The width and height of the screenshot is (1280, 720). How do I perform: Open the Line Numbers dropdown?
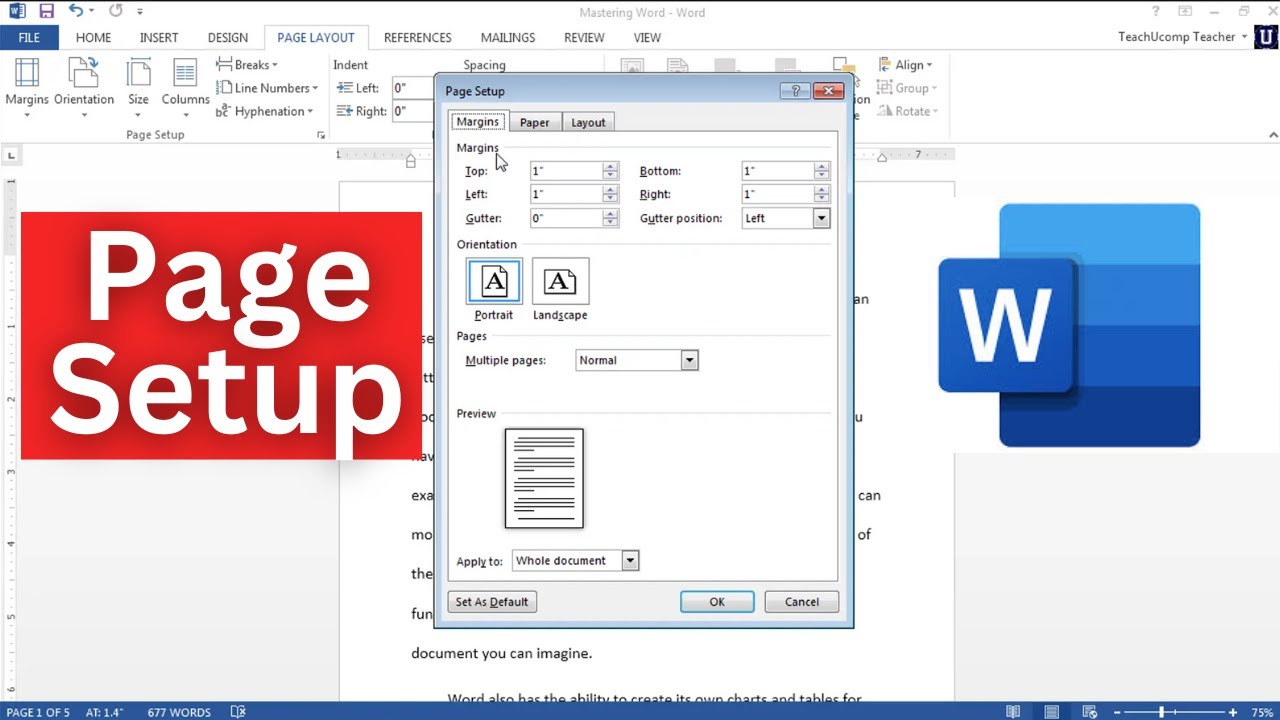click(x=267, y=88)
